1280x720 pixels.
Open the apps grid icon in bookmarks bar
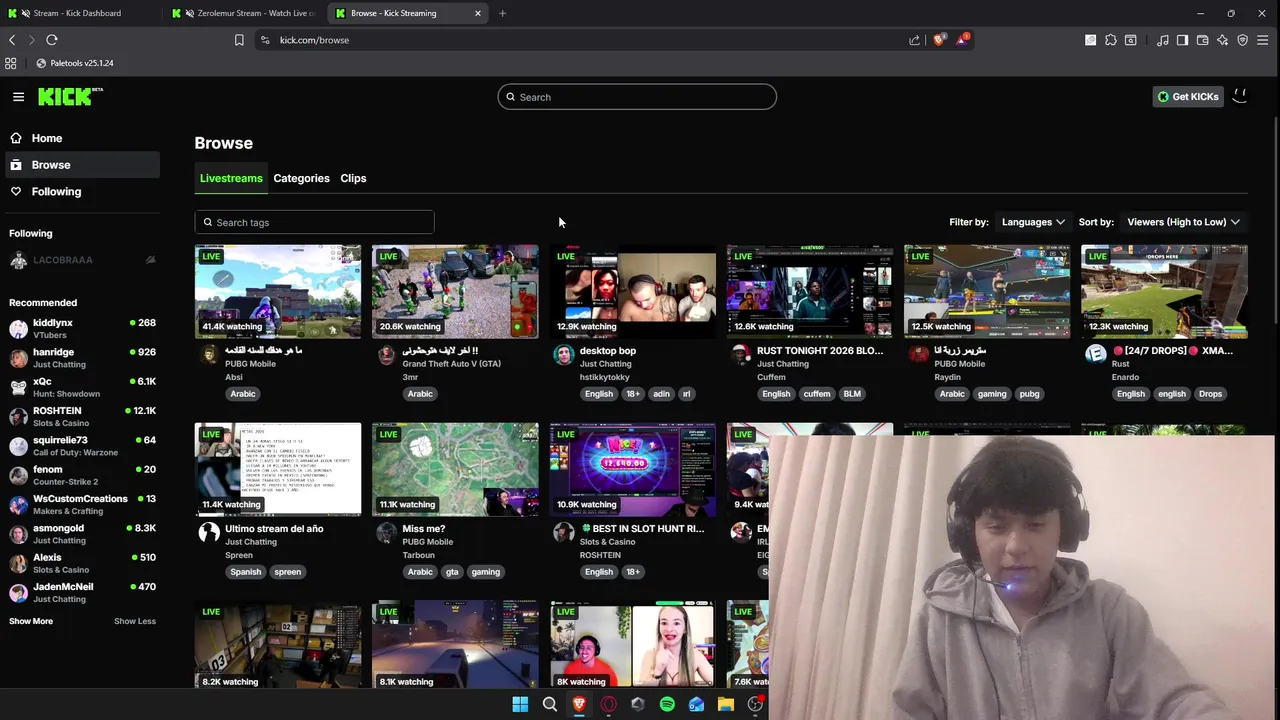[x=11, y=63]
